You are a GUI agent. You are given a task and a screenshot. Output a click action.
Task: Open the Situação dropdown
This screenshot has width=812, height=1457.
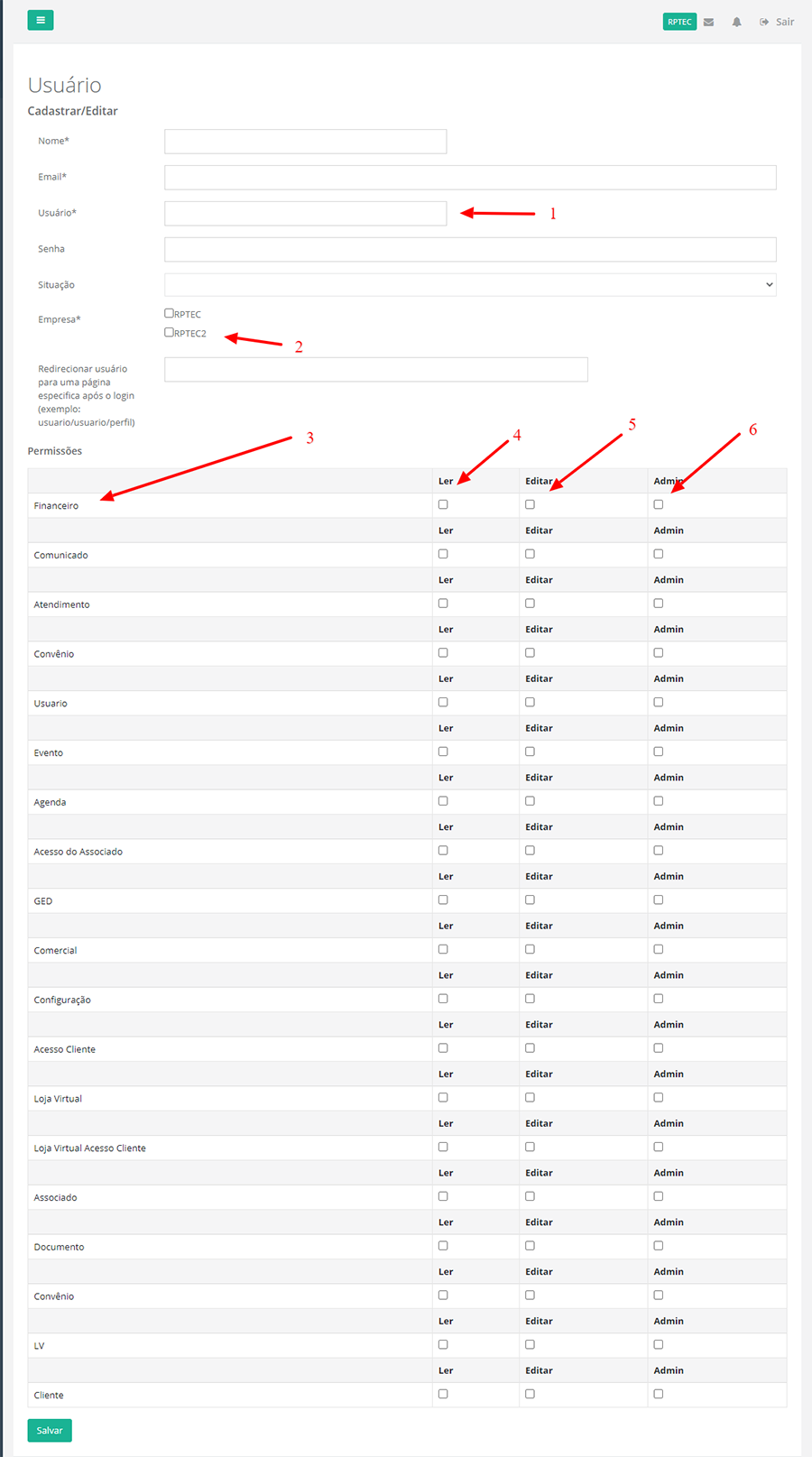470,285
